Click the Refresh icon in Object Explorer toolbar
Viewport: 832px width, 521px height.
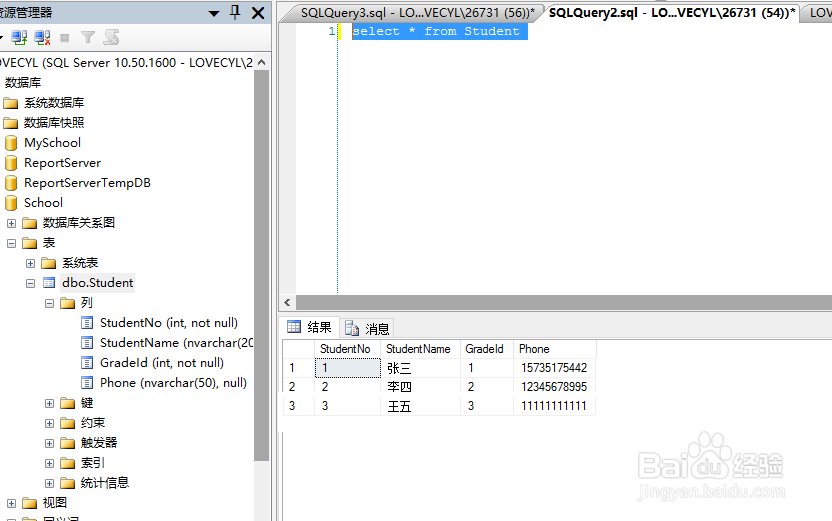click(x=111, y=37)
